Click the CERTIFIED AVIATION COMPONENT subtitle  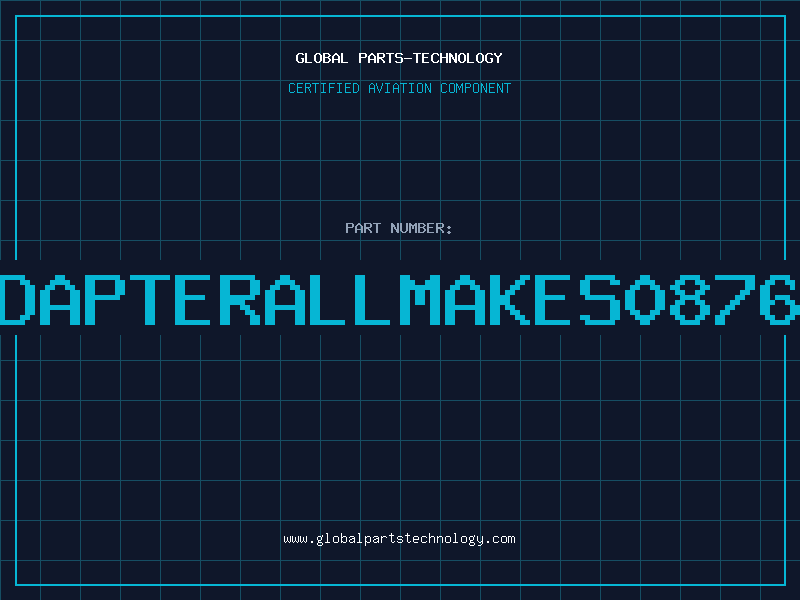[x=399, y=88]
